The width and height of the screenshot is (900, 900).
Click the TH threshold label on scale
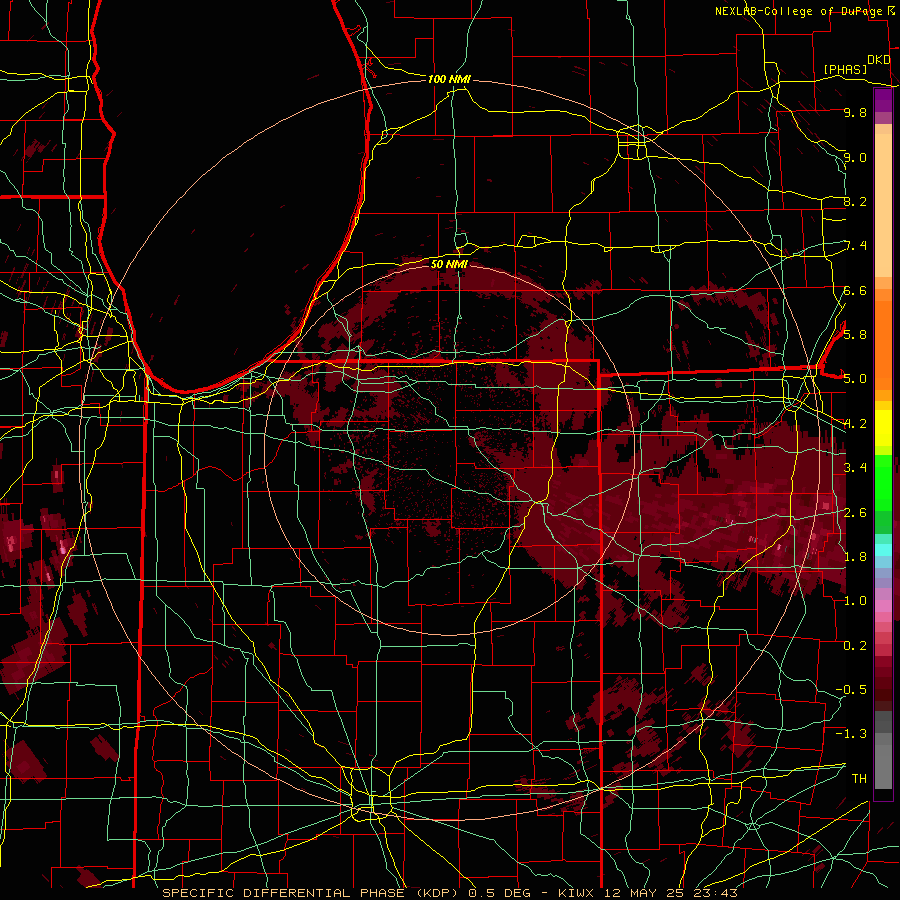pos(859,779)
